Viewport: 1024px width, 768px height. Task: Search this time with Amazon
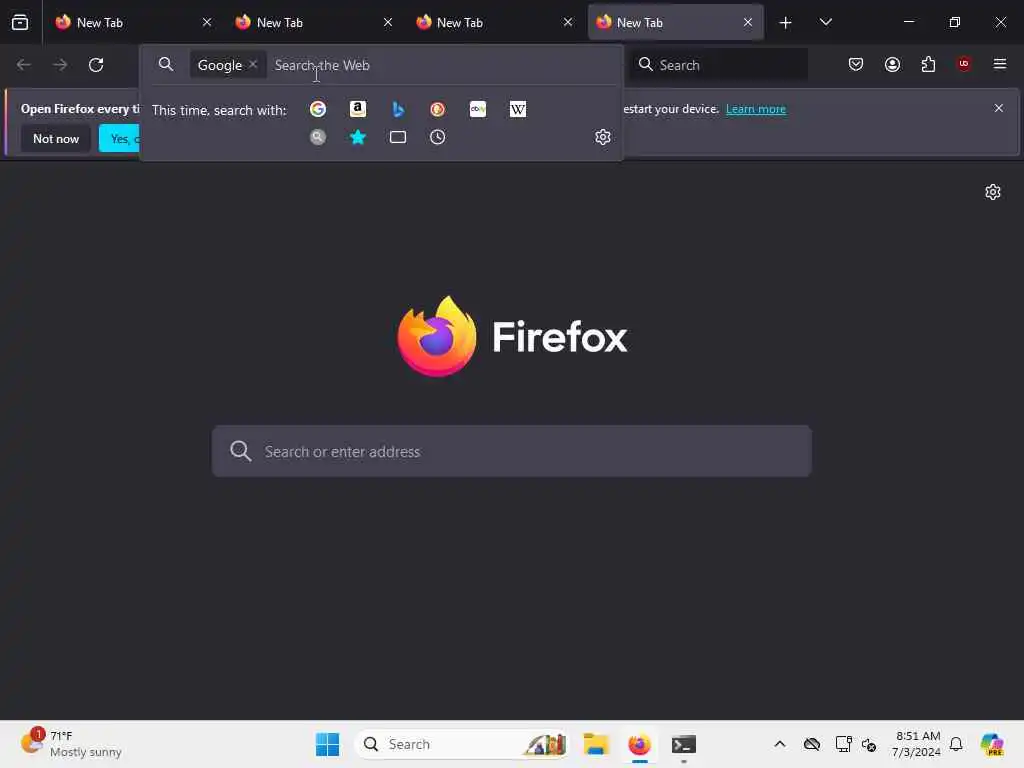358,109
